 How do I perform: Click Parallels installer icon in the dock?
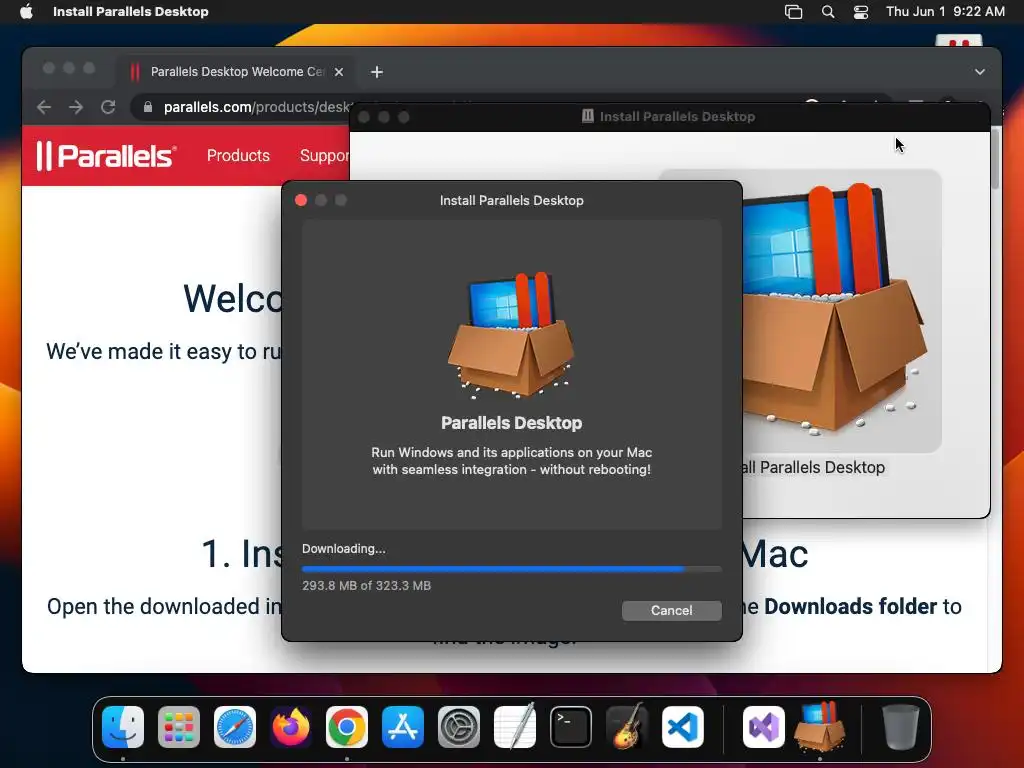click(820, 727)
